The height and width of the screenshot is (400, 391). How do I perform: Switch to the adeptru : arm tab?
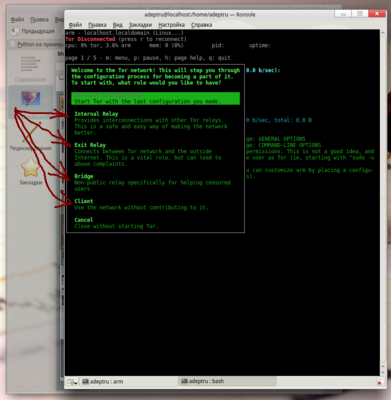[103, 381]
